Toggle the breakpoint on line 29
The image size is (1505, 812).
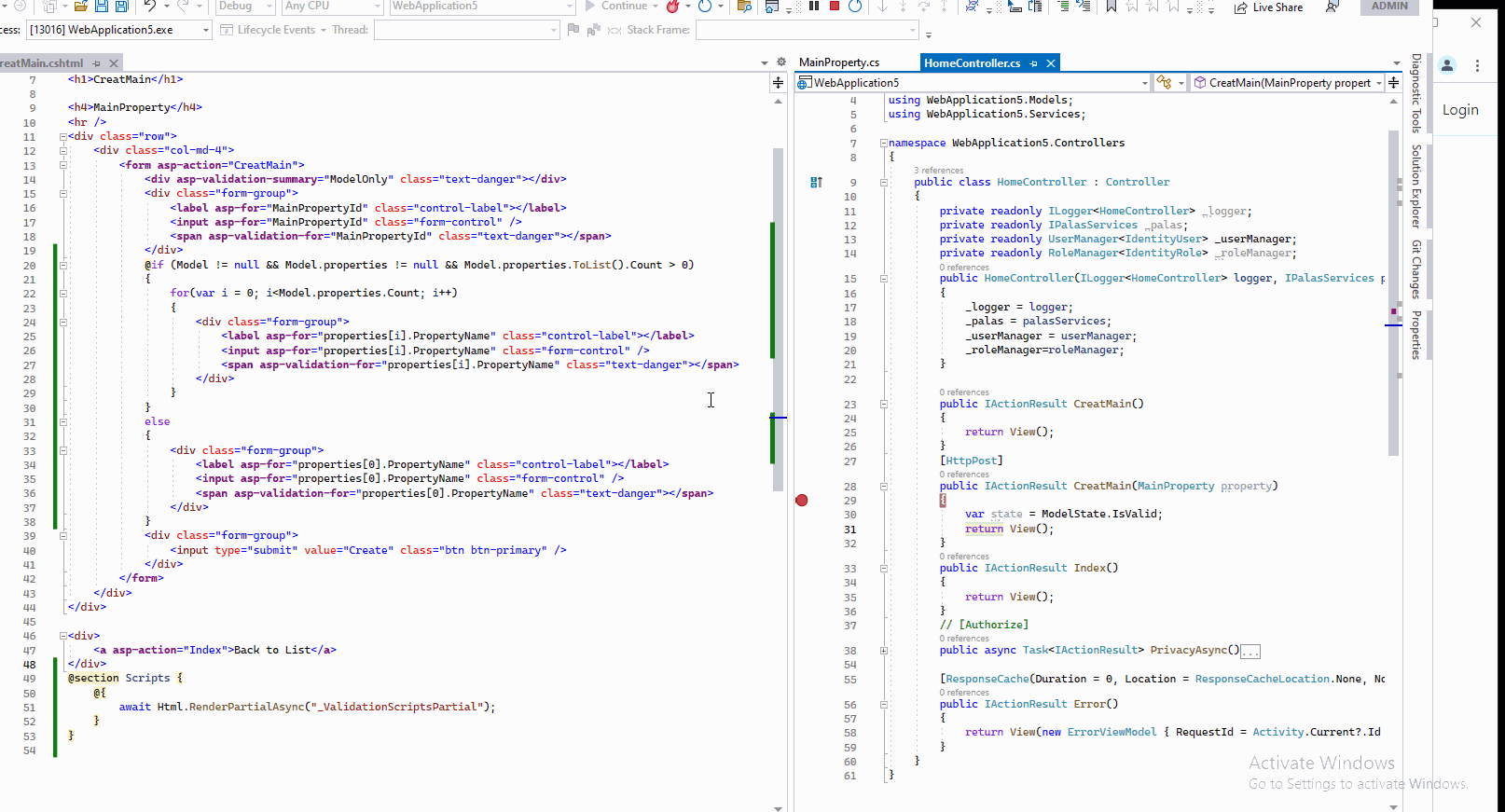[802, 501]
